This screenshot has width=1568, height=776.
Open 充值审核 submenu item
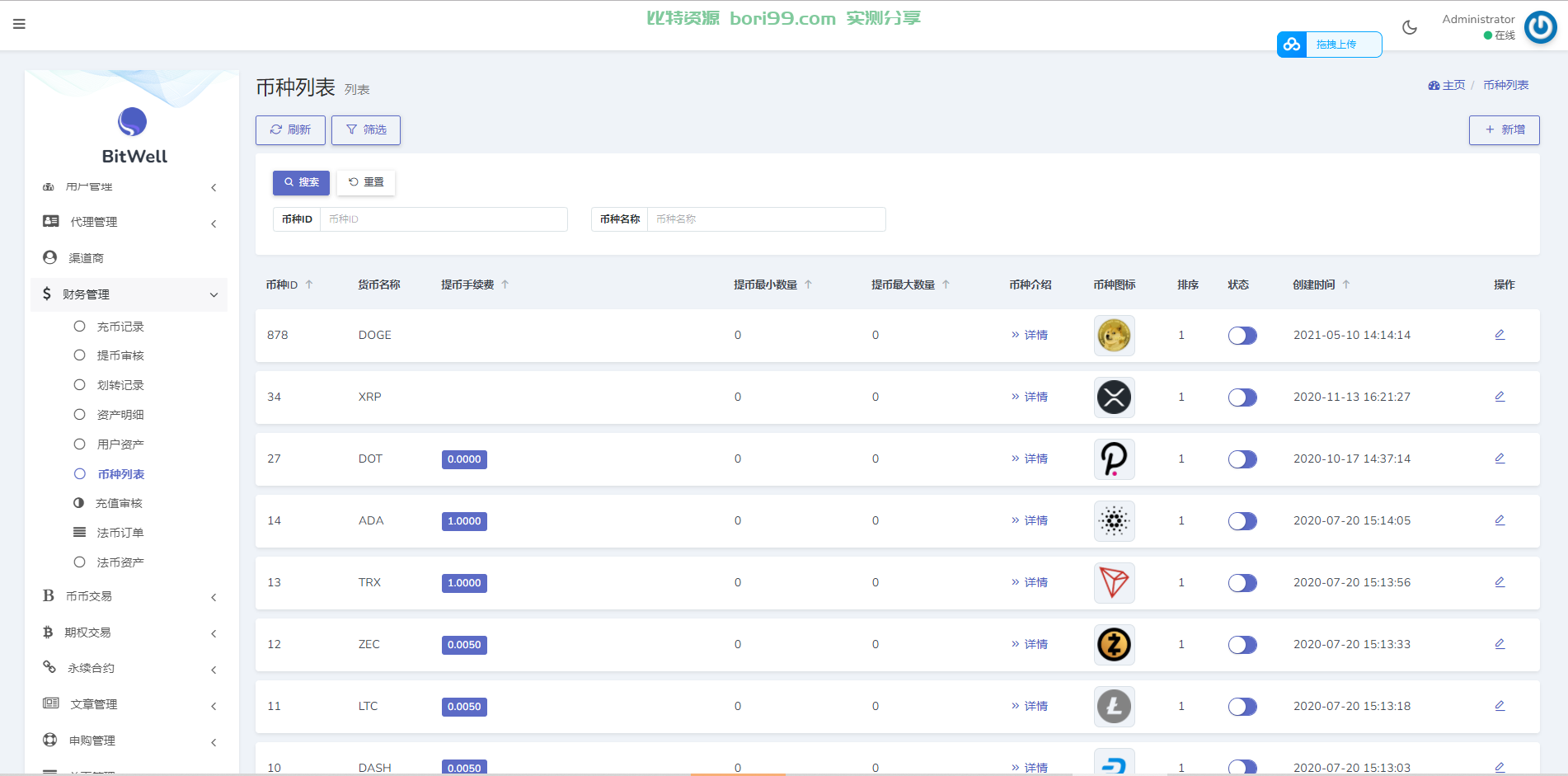pyautogui.click(x=119, y=503)
